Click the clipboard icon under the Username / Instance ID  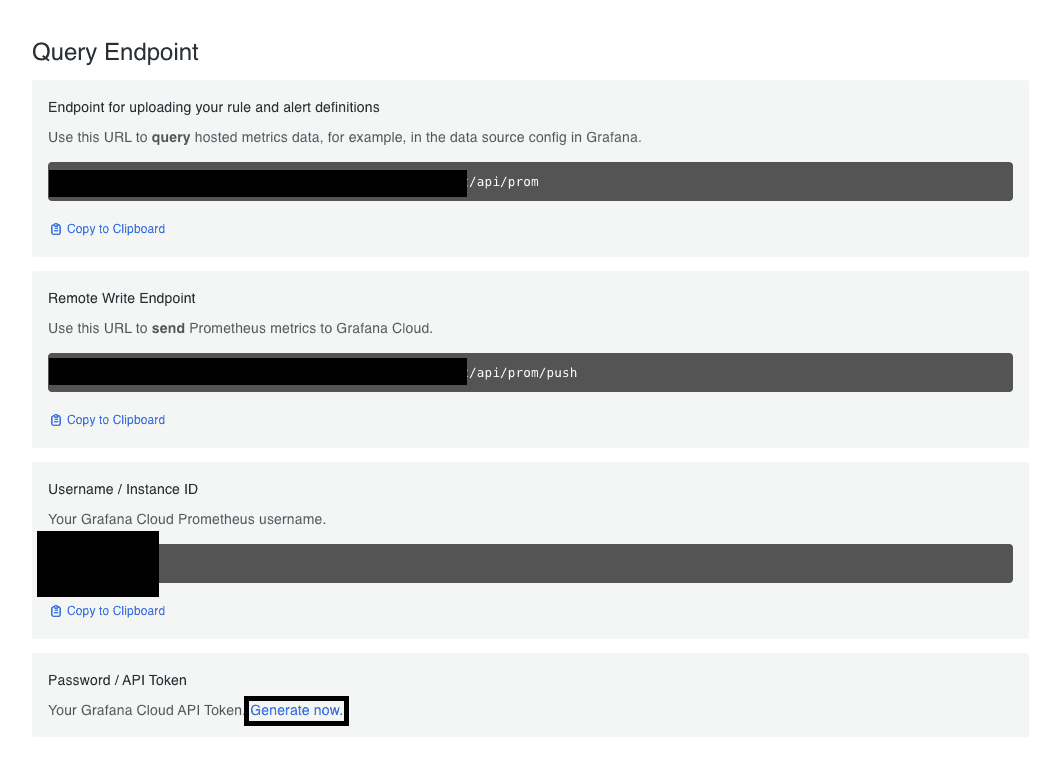tap(56, 610)
